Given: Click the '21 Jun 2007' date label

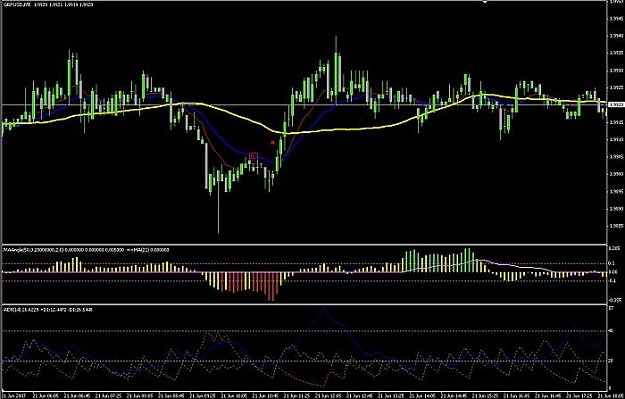Looking at the screenshot, I should point(13,396).
